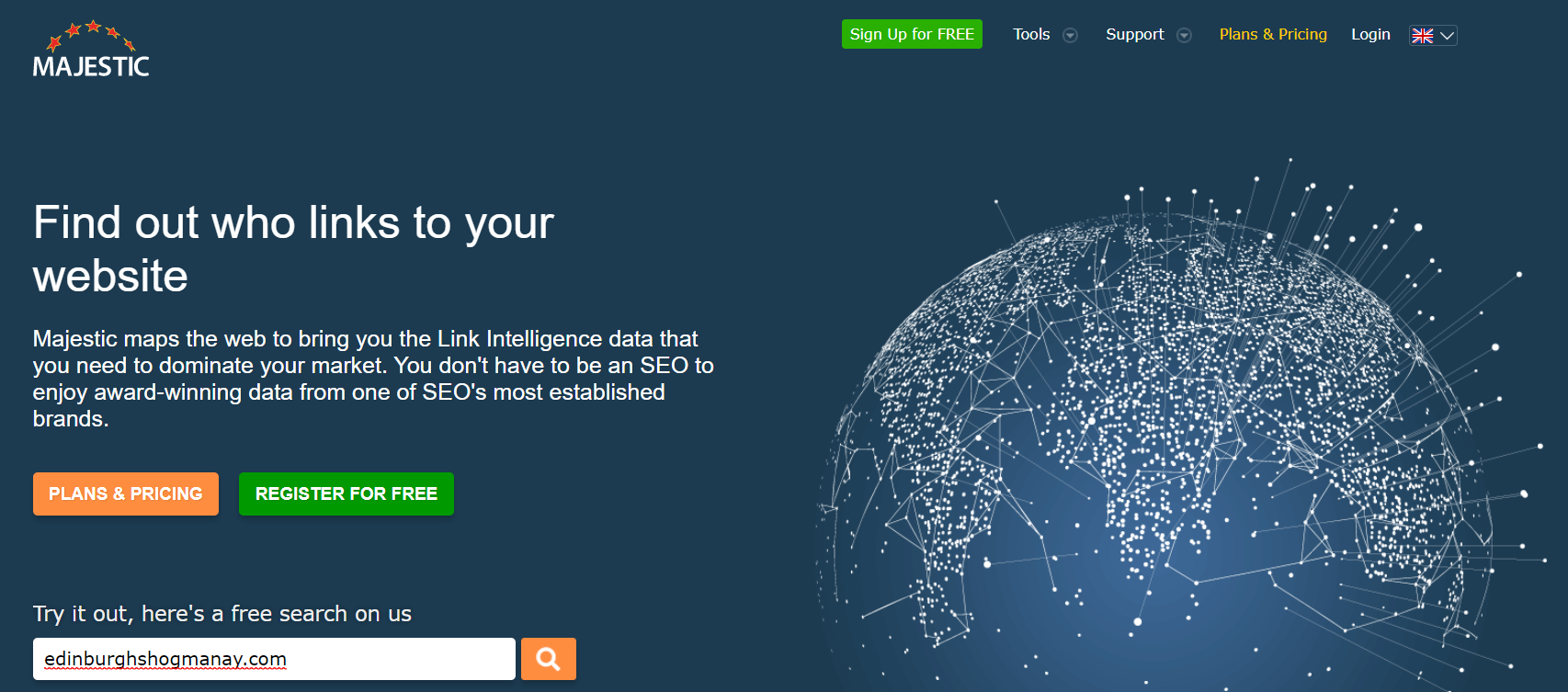Click the orange search magnifier button
1568x692 pixels.
(549, 659)
